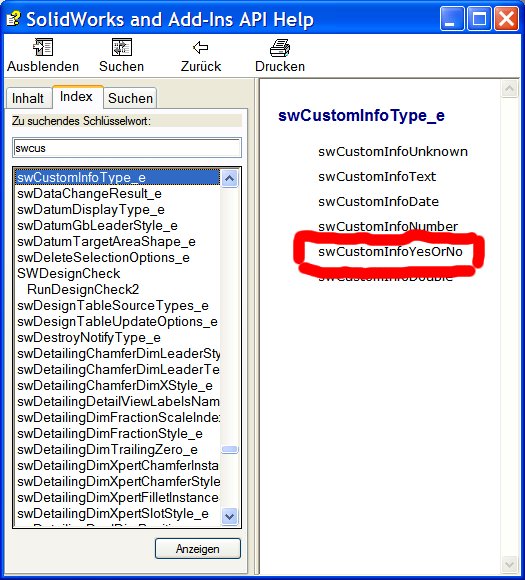Click content pane scroll up arrow

[509, 89]
